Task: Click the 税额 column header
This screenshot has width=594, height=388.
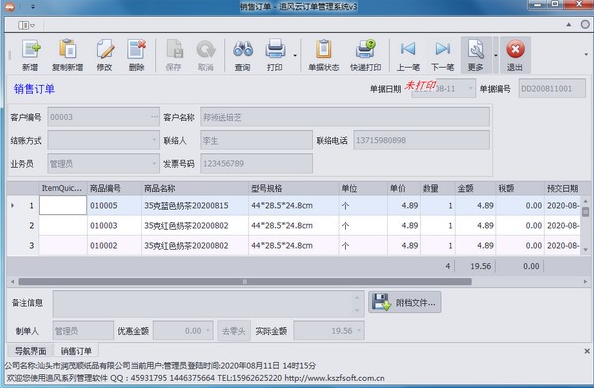Action: click(x=520, y=188)
